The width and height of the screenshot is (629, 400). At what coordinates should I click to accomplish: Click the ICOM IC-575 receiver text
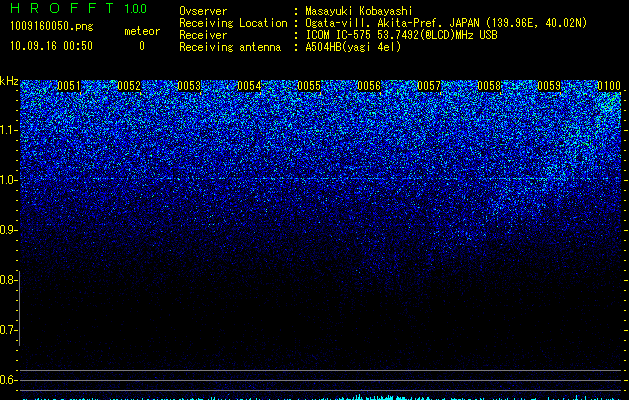pos(401,35)
